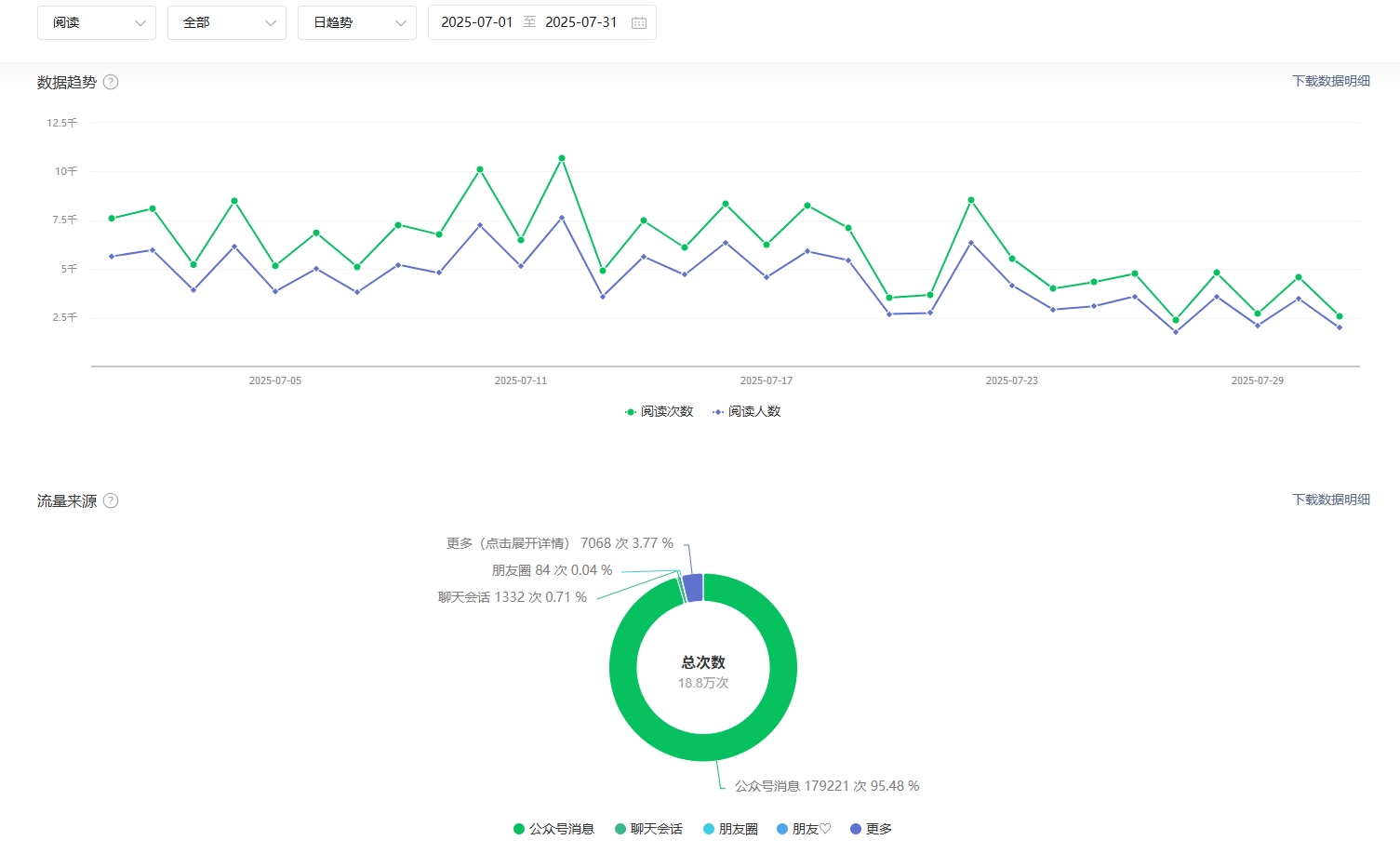Viewport: 1400px width, 867px height.
Task: Download data details for 流量来源
Action: tap(1331, 500)
